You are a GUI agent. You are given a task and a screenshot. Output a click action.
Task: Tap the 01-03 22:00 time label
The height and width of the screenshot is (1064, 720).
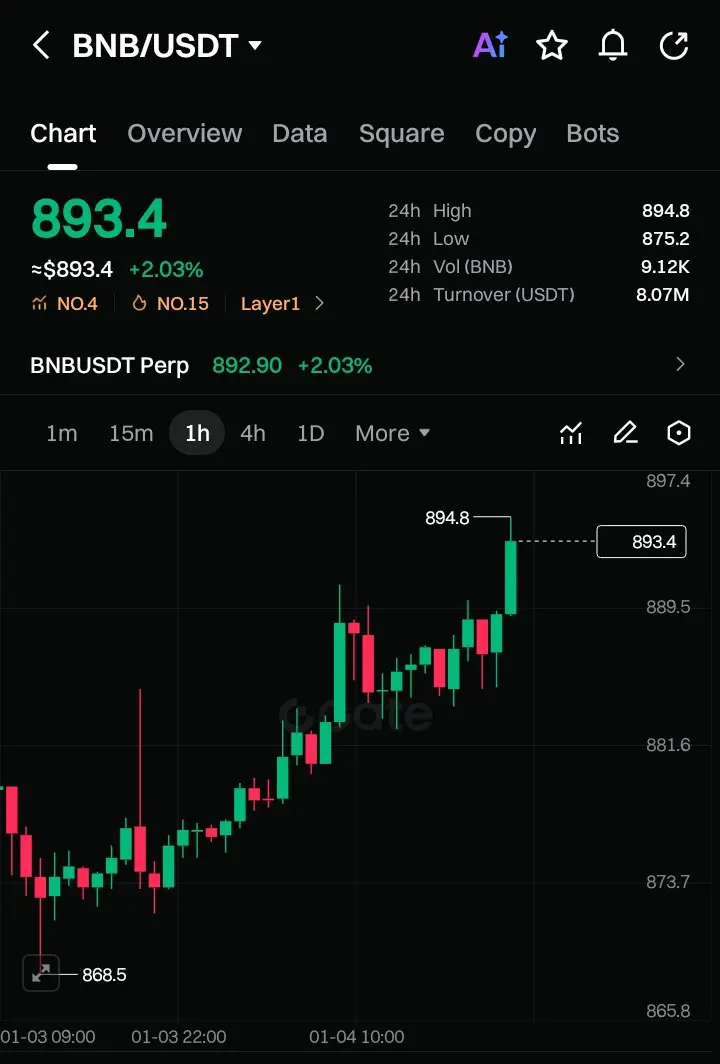click(x=178, y=1037)
